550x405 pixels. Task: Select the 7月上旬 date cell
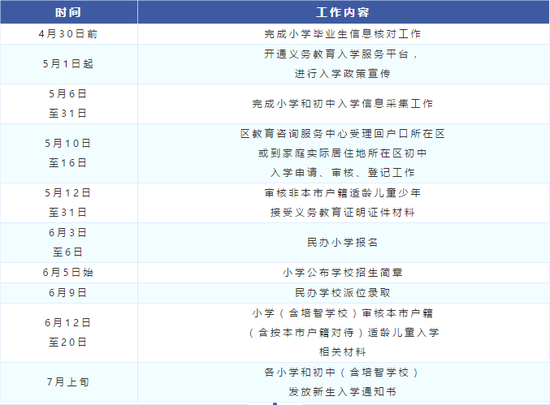click(68, 382)
